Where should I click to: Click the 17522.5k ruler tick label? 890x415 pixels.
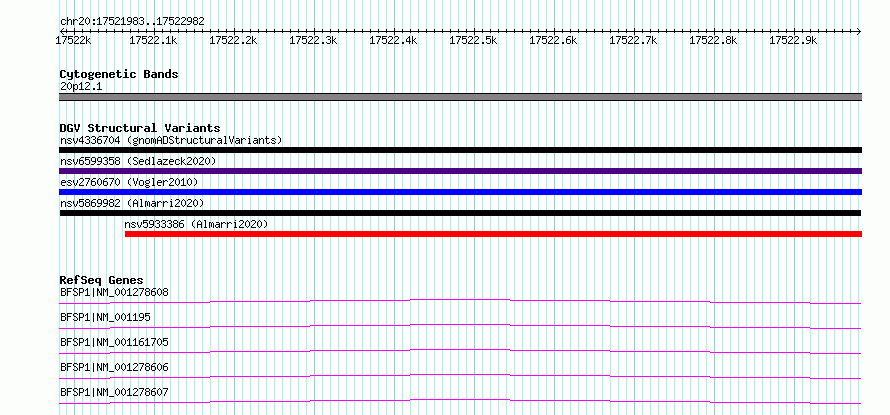(473, 41)
